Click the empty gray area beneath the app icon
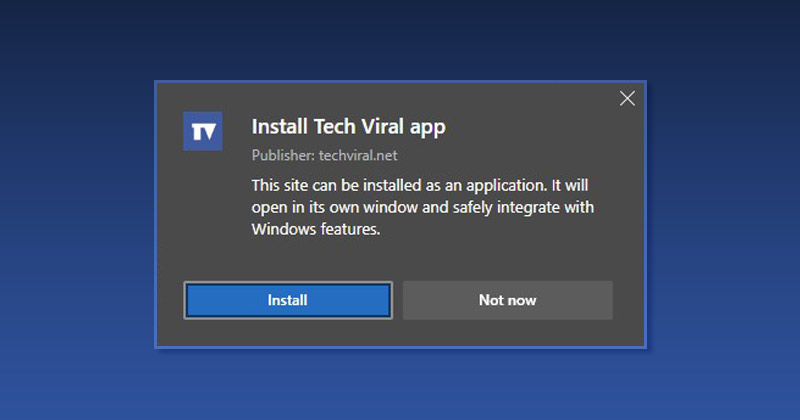 point(203,214)
